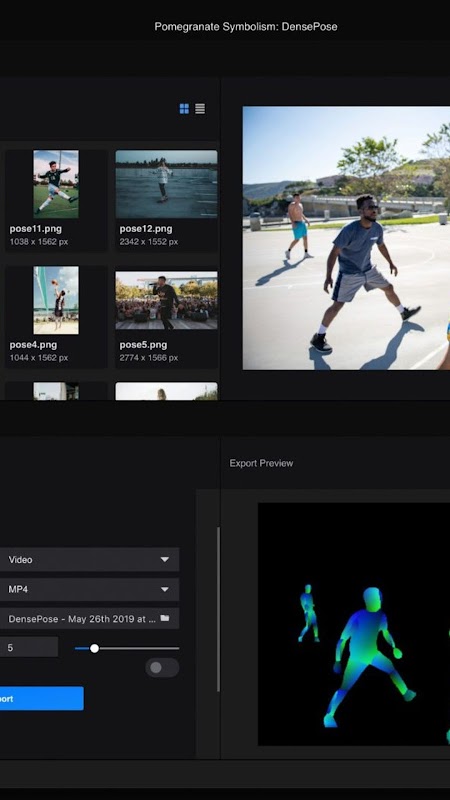Image resolution: width=450 pixels, height=800 pixels.
Task: Click the DensePose export preview image
Action: point(354,624)
